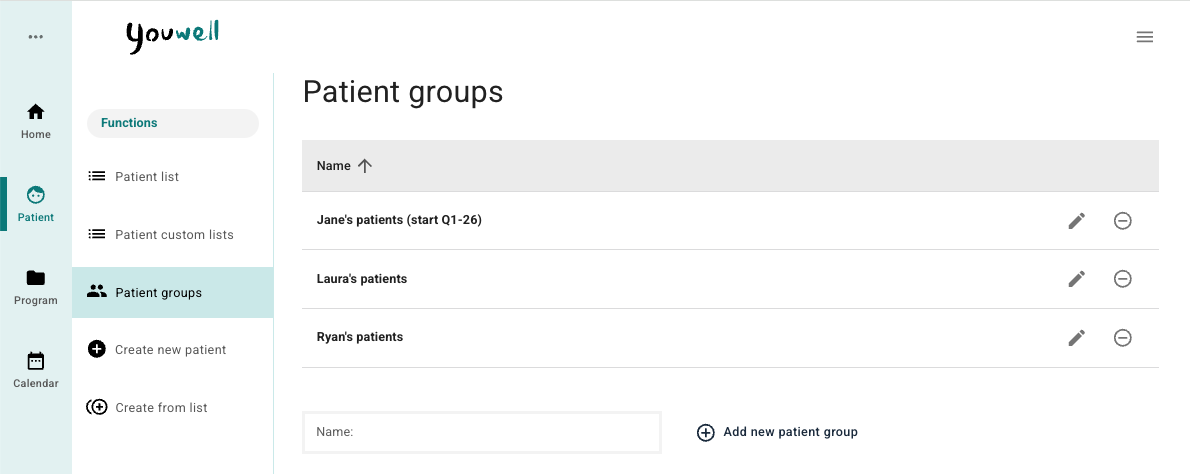Click the pencil icon for Jane's patients

(1076, 221)
